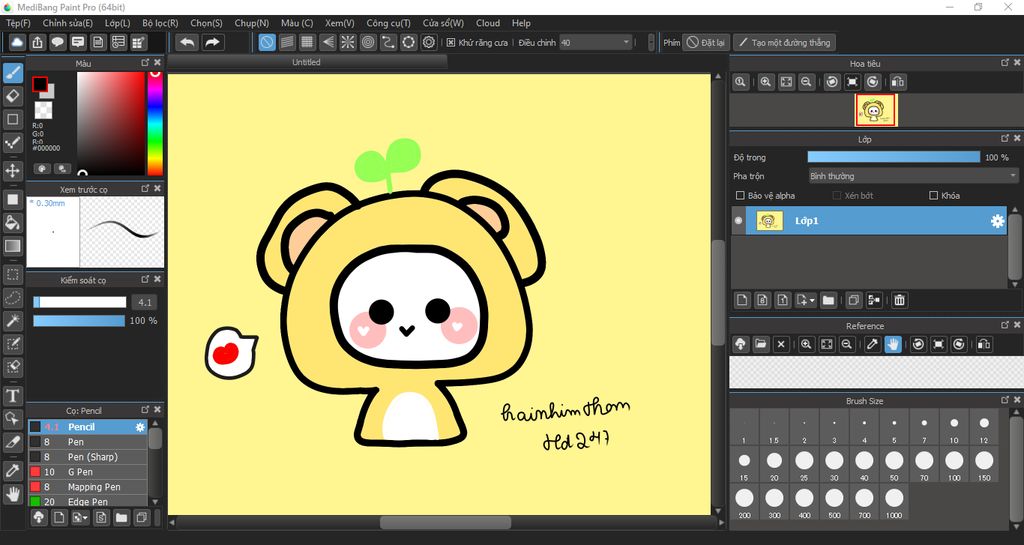Viewport: 1024px width, 545px height.
Task: Open snap settings gear
Action: [x=428, y=42]
